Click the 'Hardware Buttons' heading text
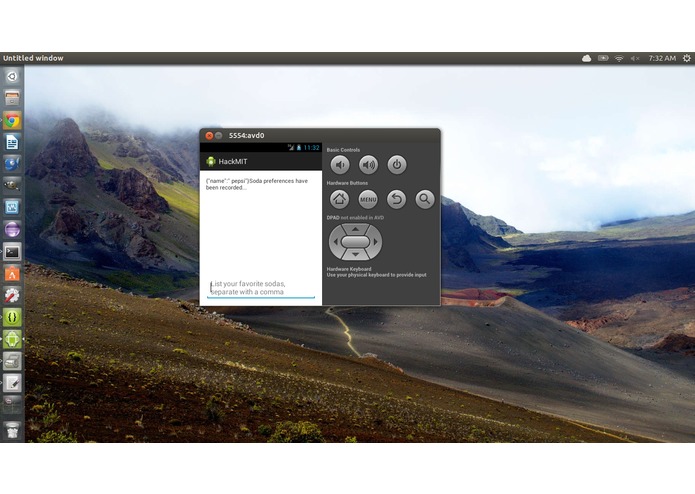 coord(347,183)
